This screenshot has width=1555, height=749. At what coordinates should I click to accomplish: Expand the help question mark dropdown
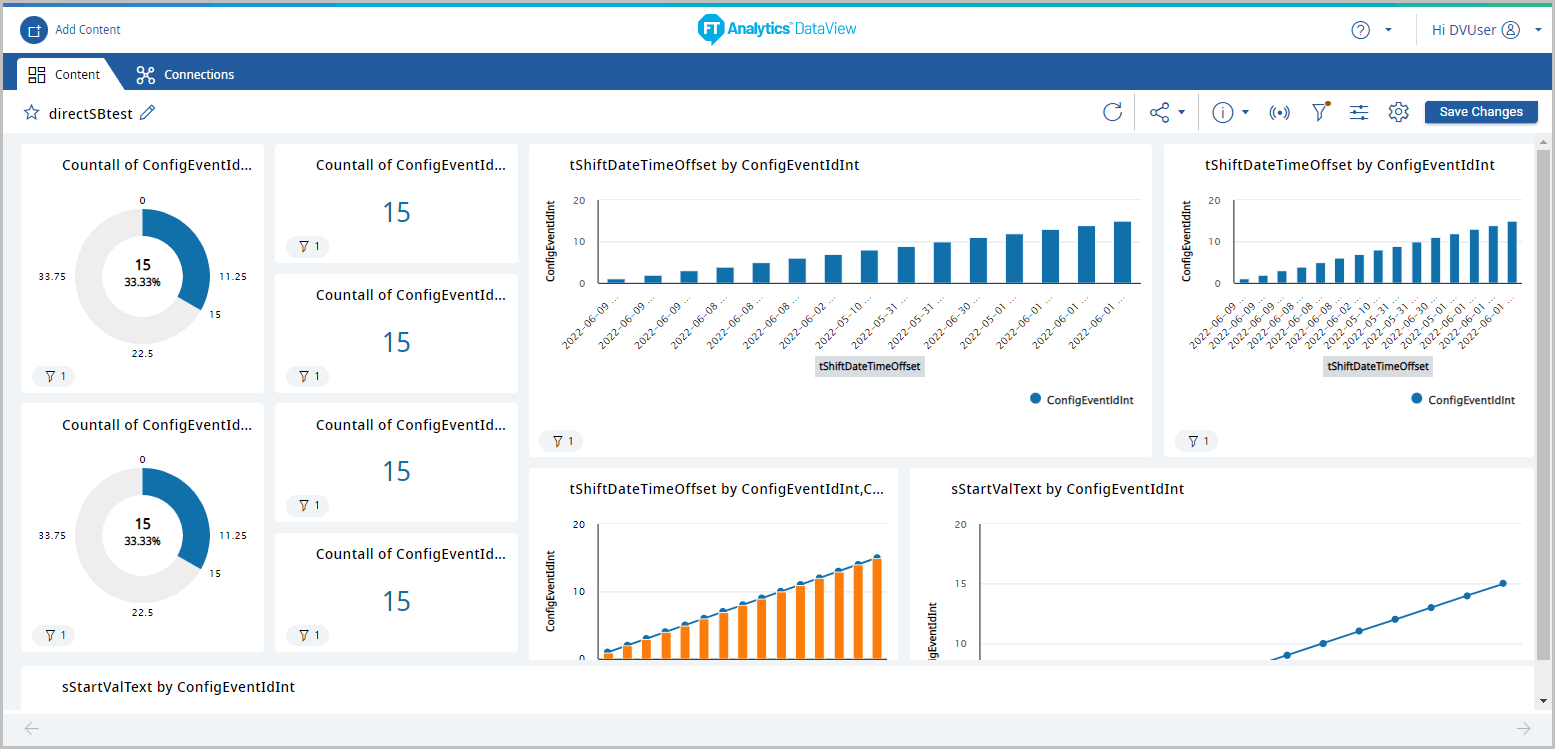click(x=1388, y=30)
